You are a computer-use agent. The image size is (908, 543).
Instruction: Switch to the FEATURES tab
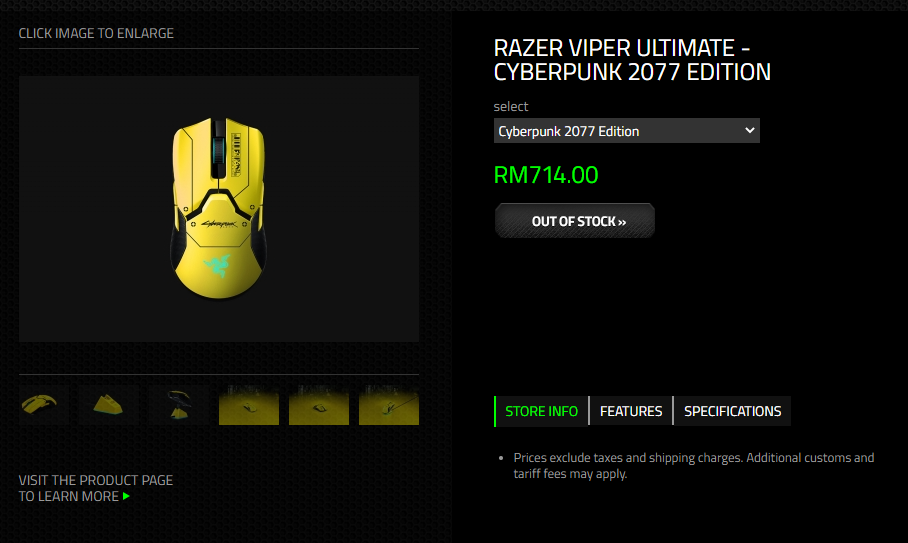[x=631, y=411]
